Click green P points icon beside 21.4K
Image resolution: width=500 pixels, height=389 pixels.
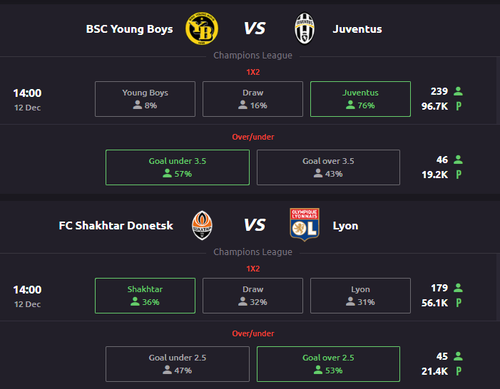tap(459, 371)
